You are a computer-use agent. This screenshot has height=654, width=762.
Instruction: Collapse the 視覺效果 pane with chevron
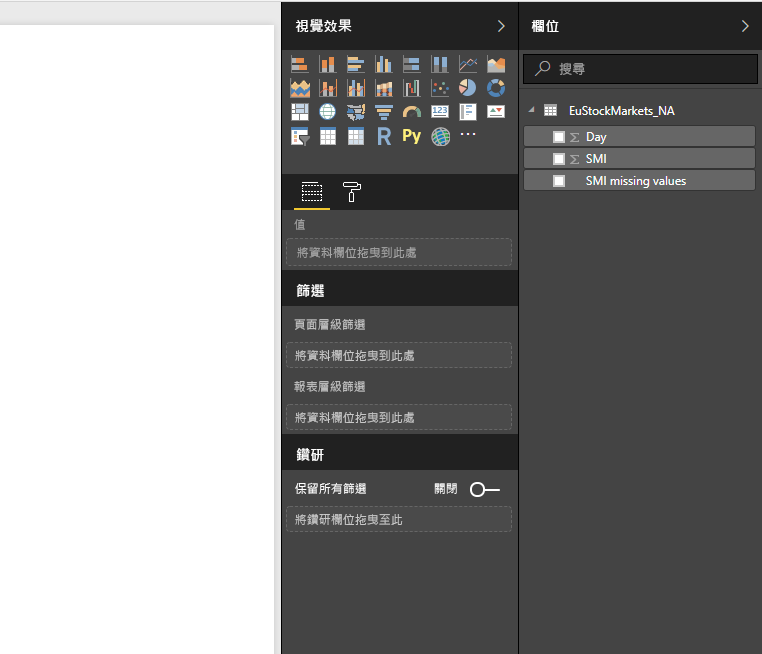point(501,26)
